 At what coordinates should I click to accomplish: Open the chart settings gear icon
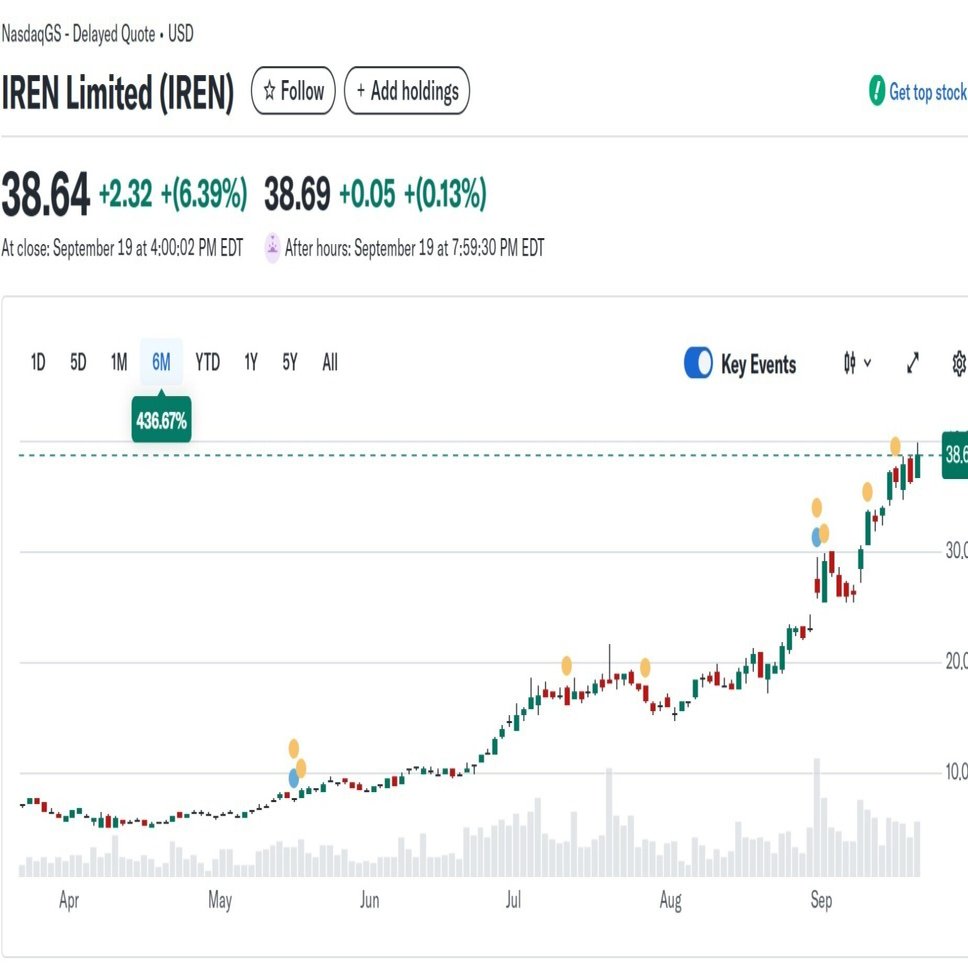pyautogui.click(x=957, y=363)
